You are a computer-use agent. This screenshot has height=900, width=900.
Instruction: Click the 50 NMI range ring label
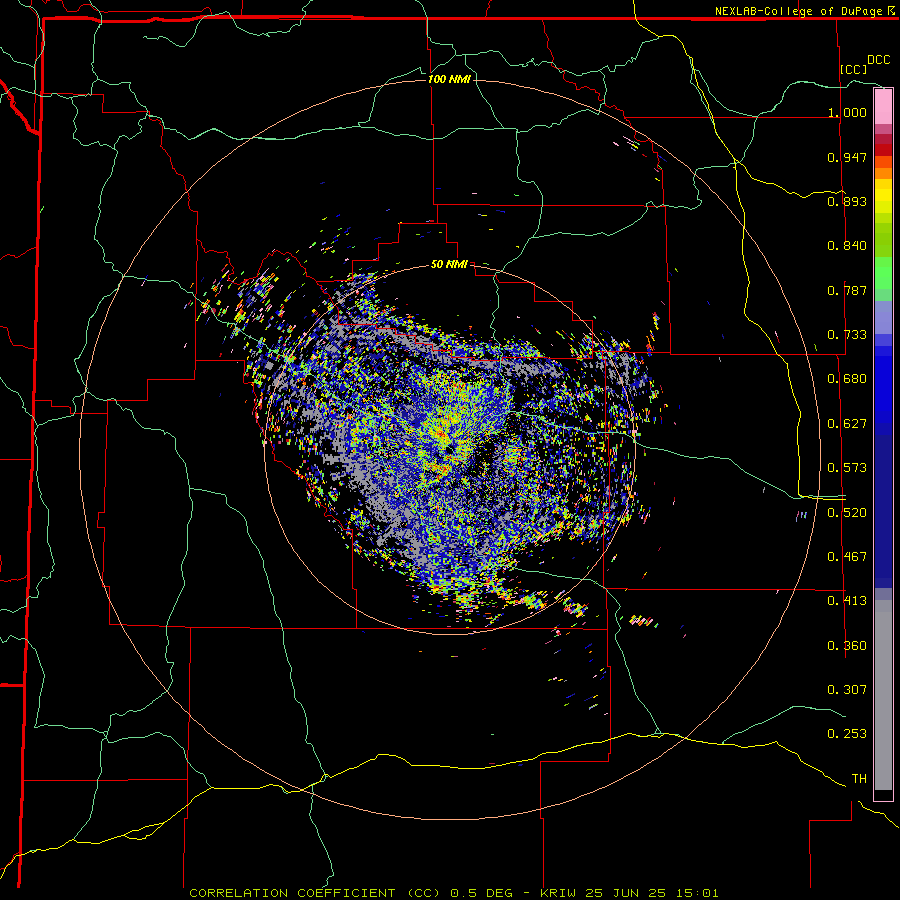[x=449, y=264]
